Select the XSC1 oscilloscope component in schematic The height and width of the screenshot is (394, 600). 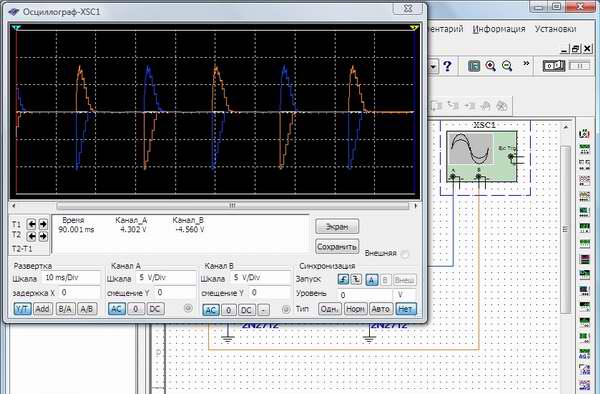click(482, 157)
